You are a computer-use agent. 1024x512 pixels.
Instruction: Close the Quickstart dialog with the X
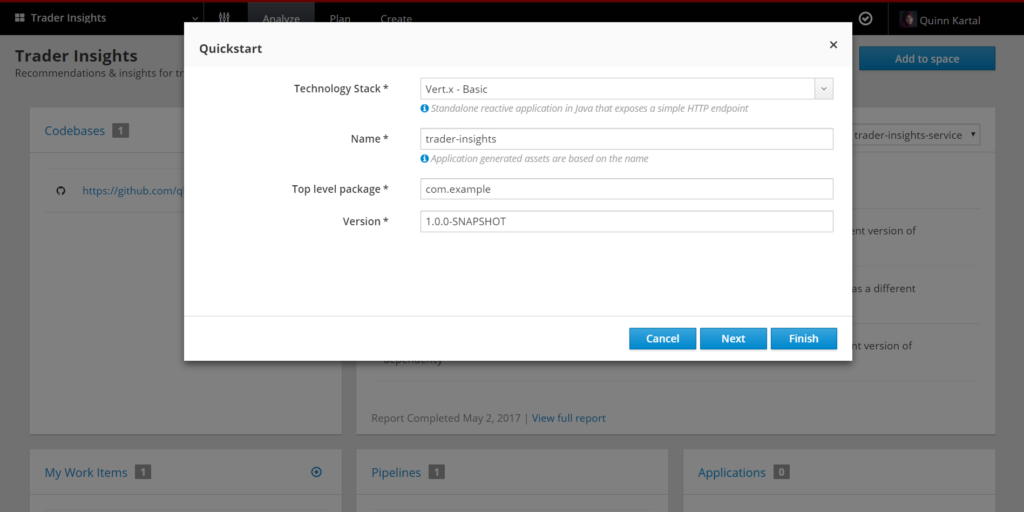(x=833, y=45)
